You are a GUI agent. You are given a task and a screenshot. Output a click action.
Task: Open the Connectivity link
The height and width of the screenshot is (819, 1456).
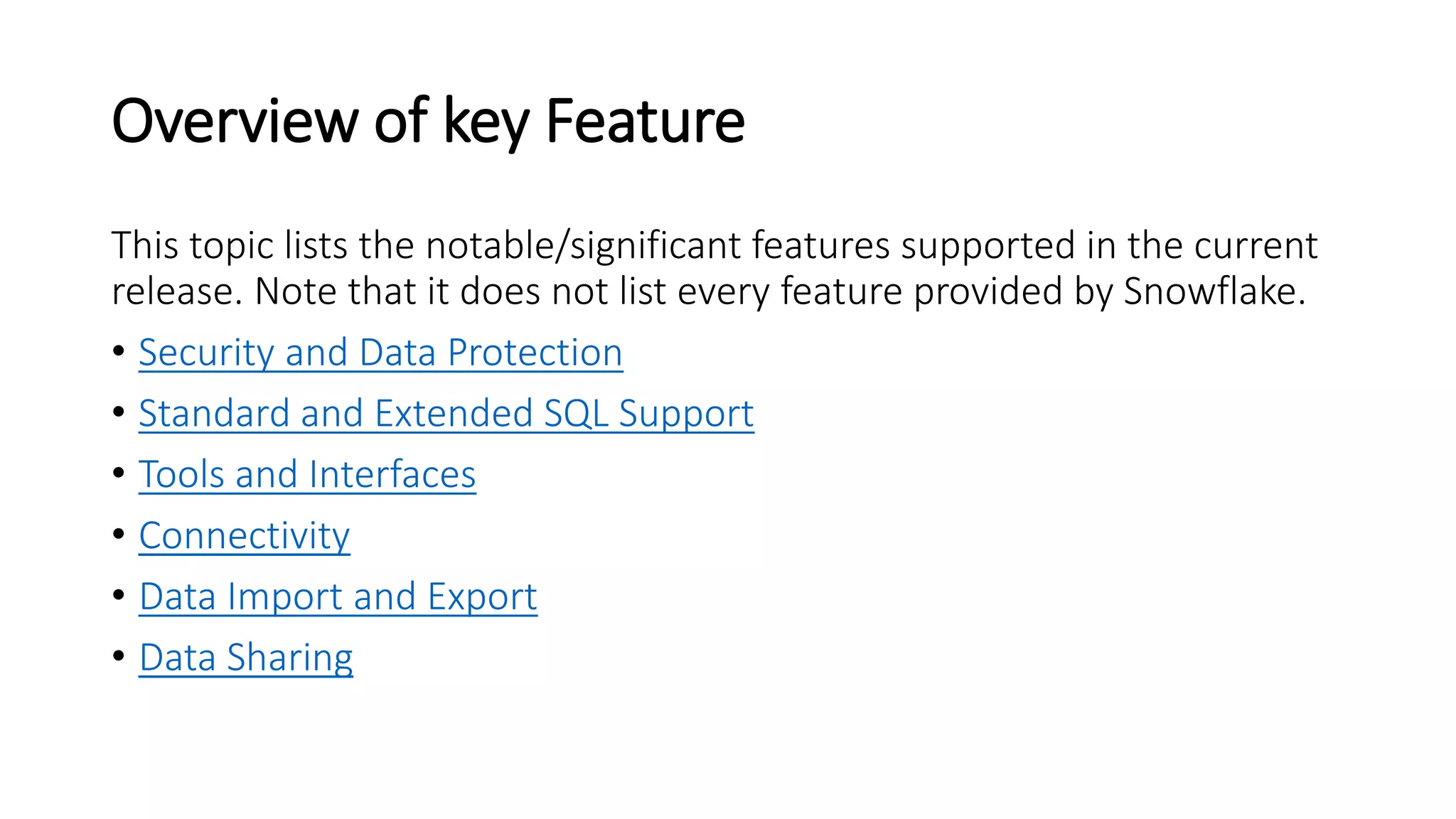[245, 535]
